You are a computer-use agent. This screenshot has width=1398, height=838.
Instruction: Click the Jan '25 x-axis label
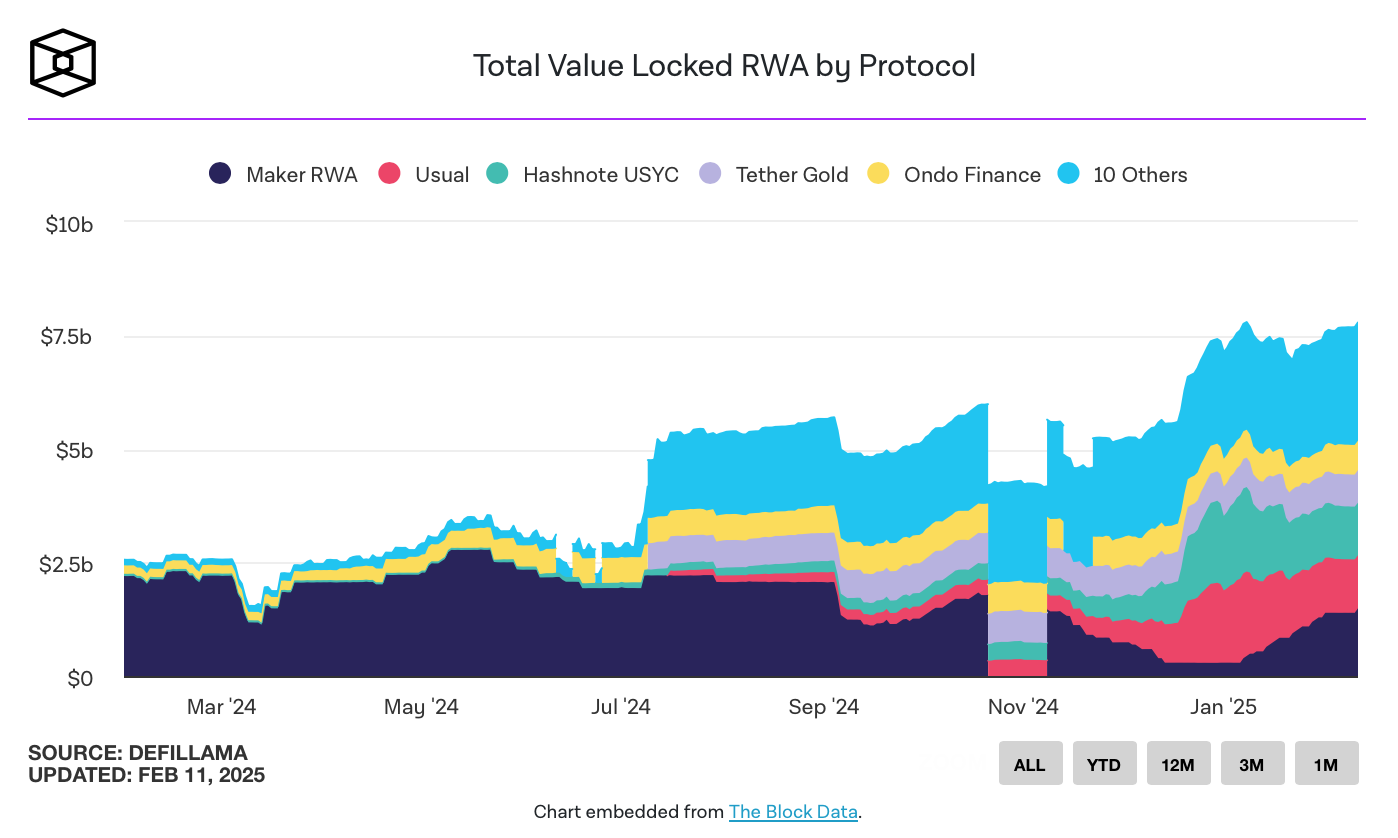point(1223,708)
